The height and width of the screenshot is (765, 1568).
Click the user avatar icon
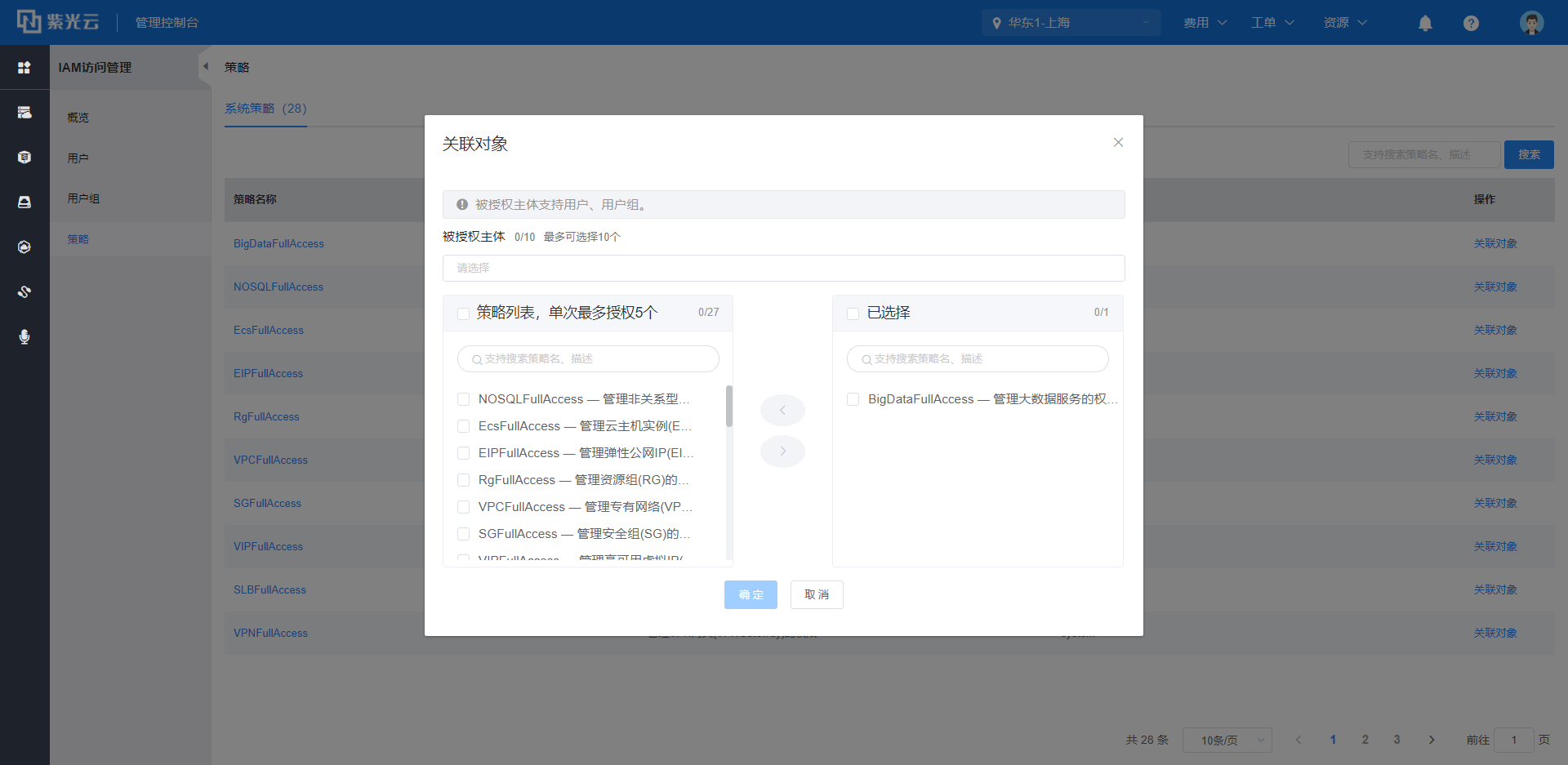click(1531, 23)
